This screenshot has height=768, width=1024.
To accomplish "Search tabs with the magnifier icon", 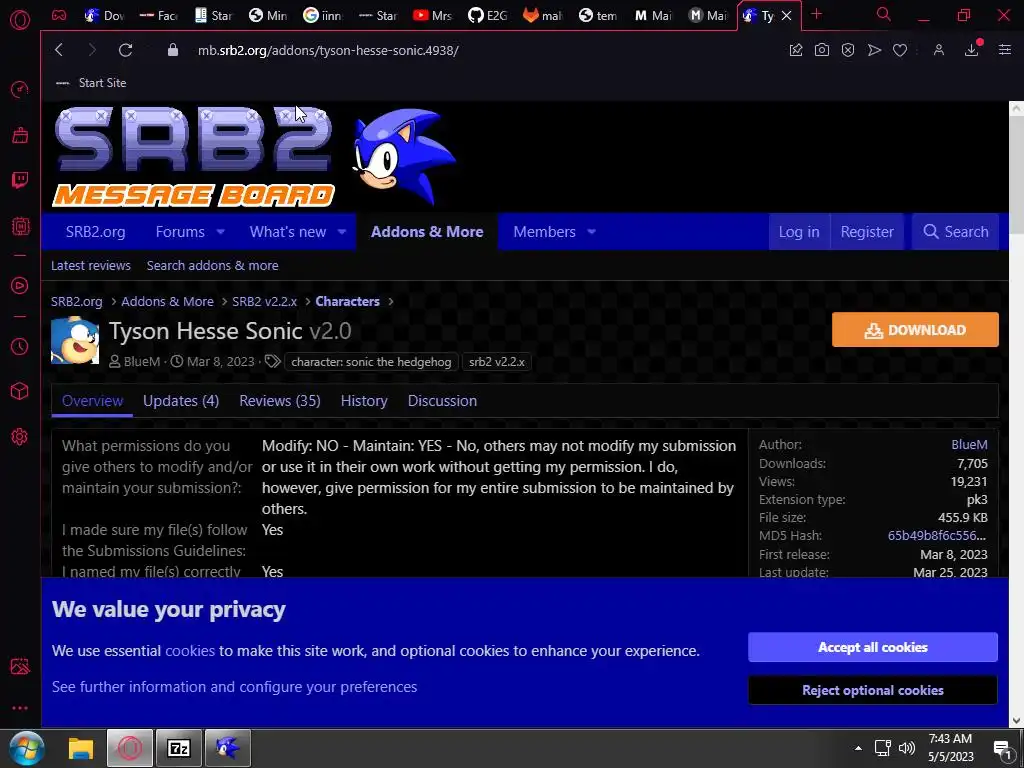I will coord(884,14).
